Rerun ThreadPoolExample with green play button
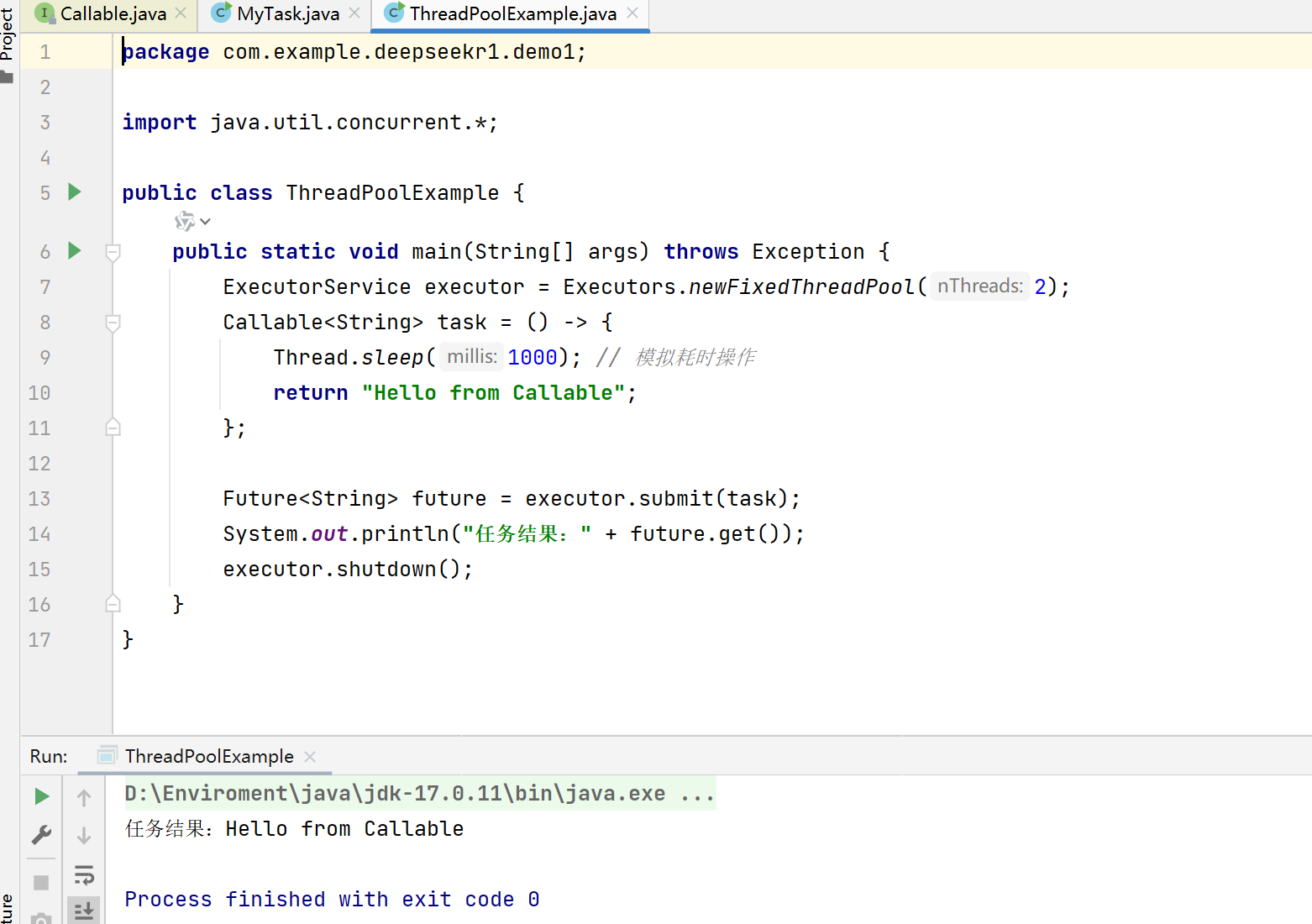The height and width of the screenshot is (924, 1312). (41, 796)
